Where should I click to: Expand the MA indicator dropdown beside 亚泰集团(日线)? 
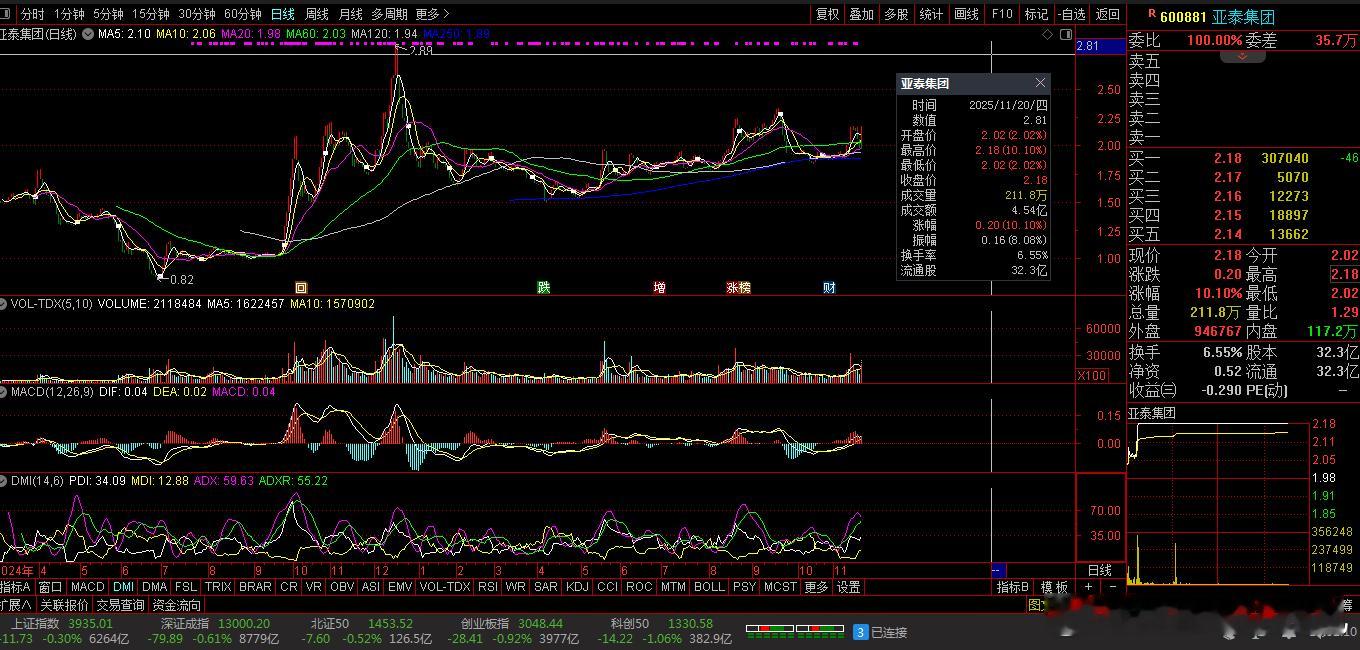(89, 34)
